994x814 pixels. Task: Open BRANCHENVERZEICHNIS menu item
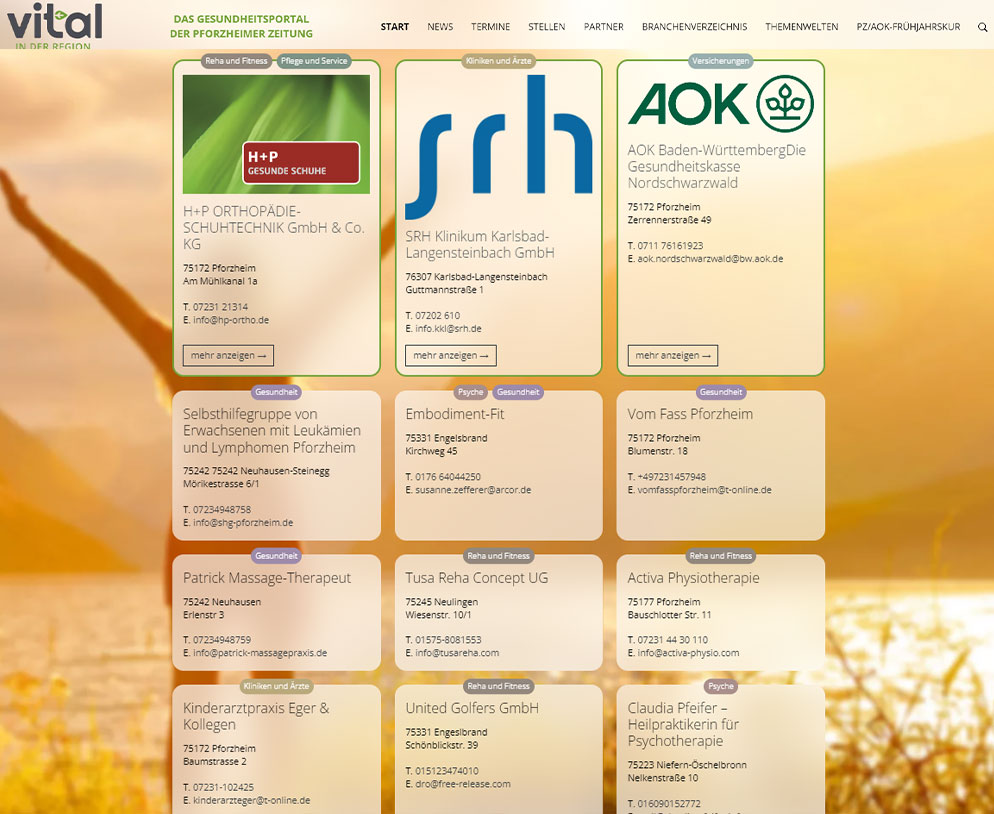[694, 27]
